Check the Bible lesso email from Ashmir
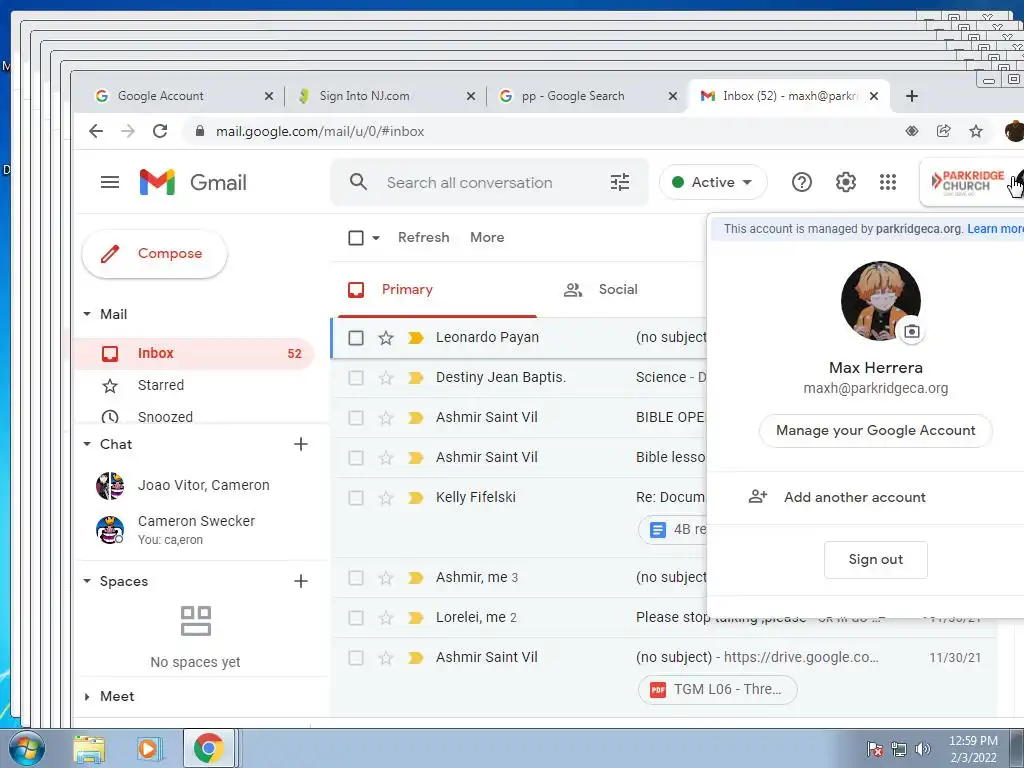 (356, 458)
